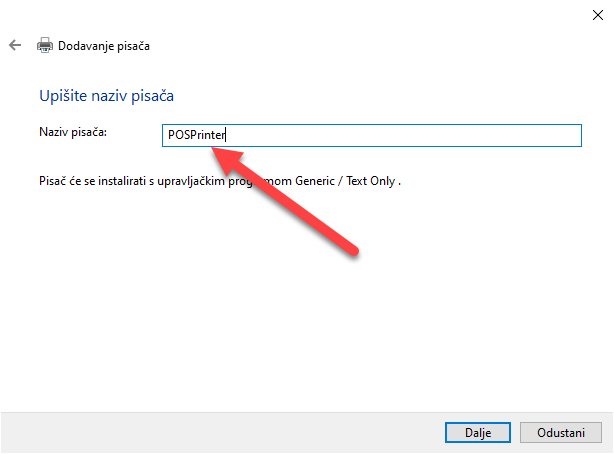614x454 pixels.
Task: Select the "Naziv pisača:" field label
Action: click(x=73, y=132)
